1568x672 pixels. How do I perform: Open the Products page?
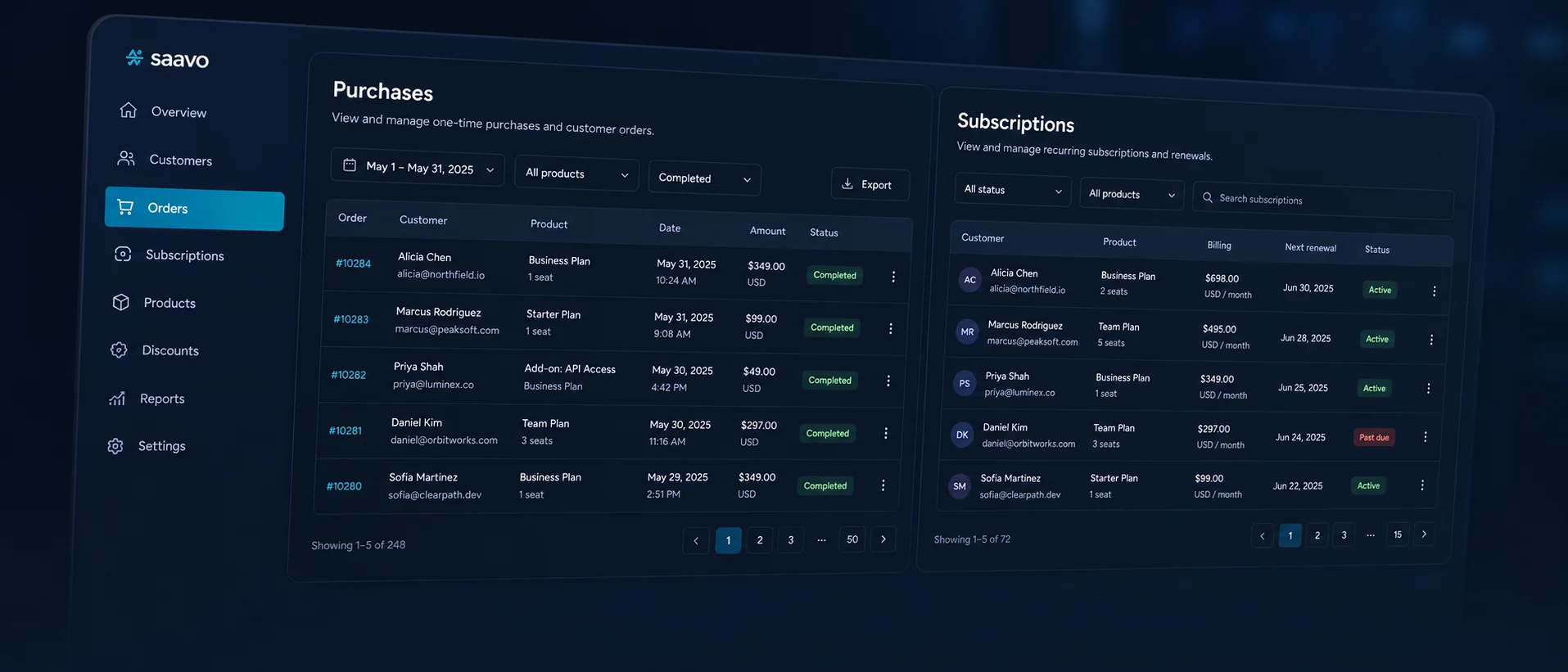155,303
